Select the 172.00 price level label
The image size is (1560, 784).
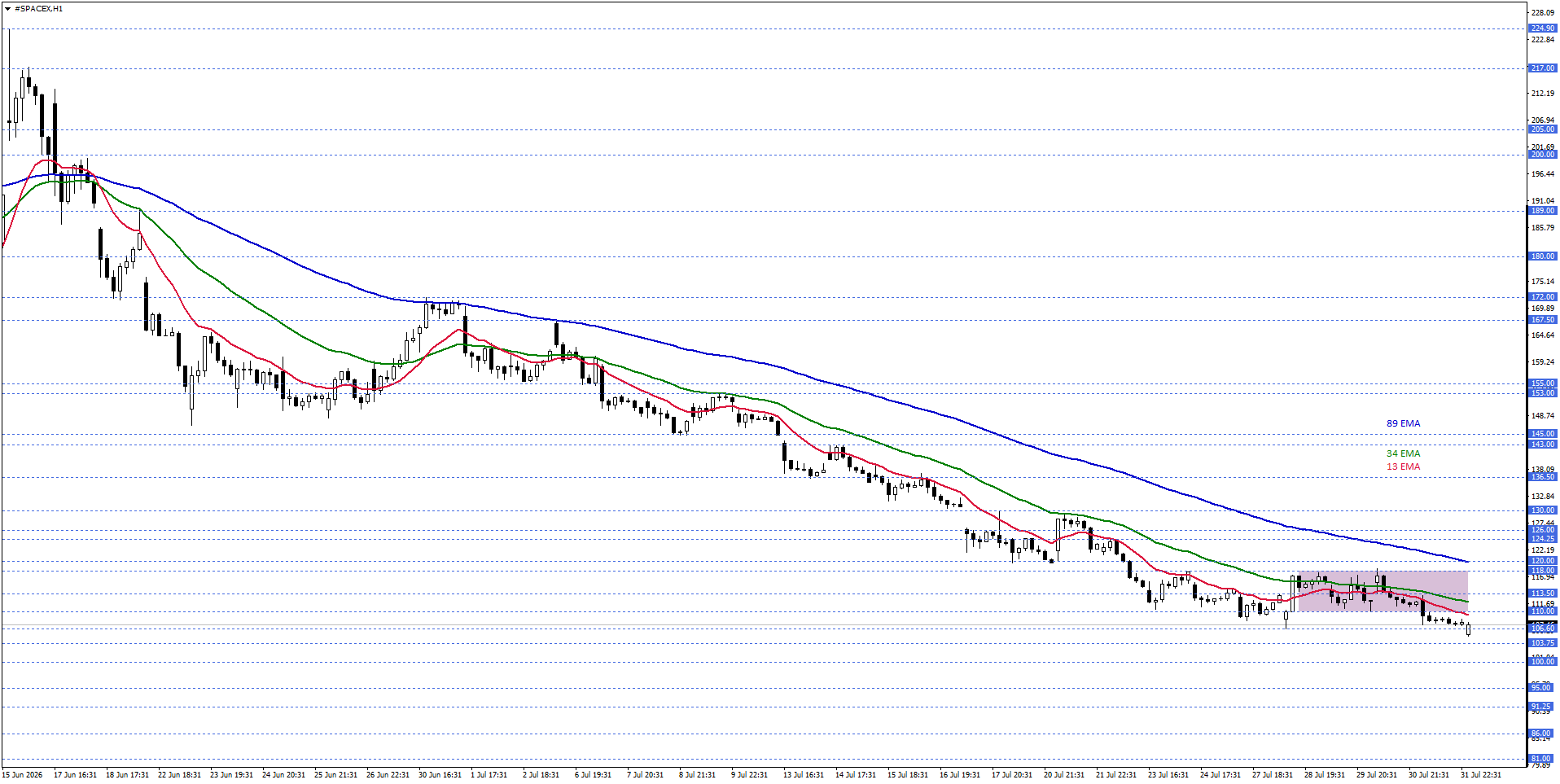[1543, 297]
